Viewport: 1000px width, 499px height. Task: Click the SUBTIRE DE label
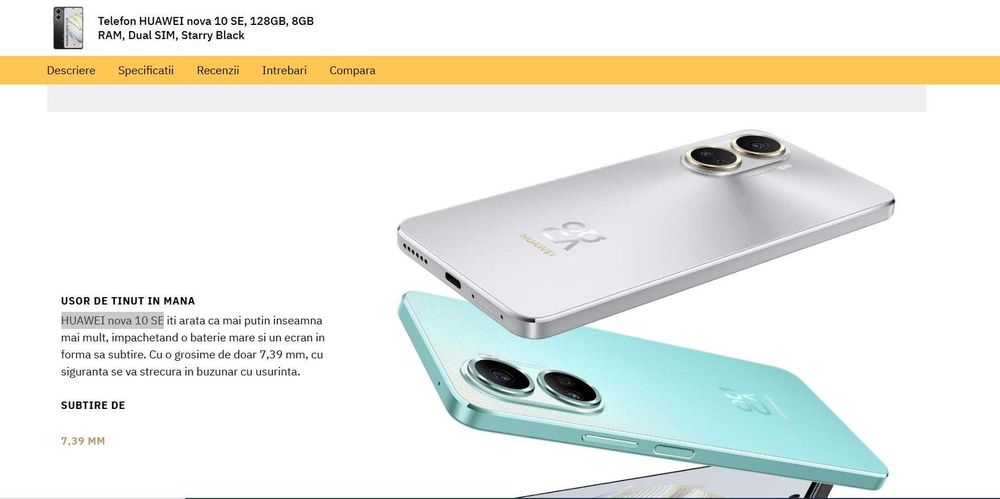point(93,405)
